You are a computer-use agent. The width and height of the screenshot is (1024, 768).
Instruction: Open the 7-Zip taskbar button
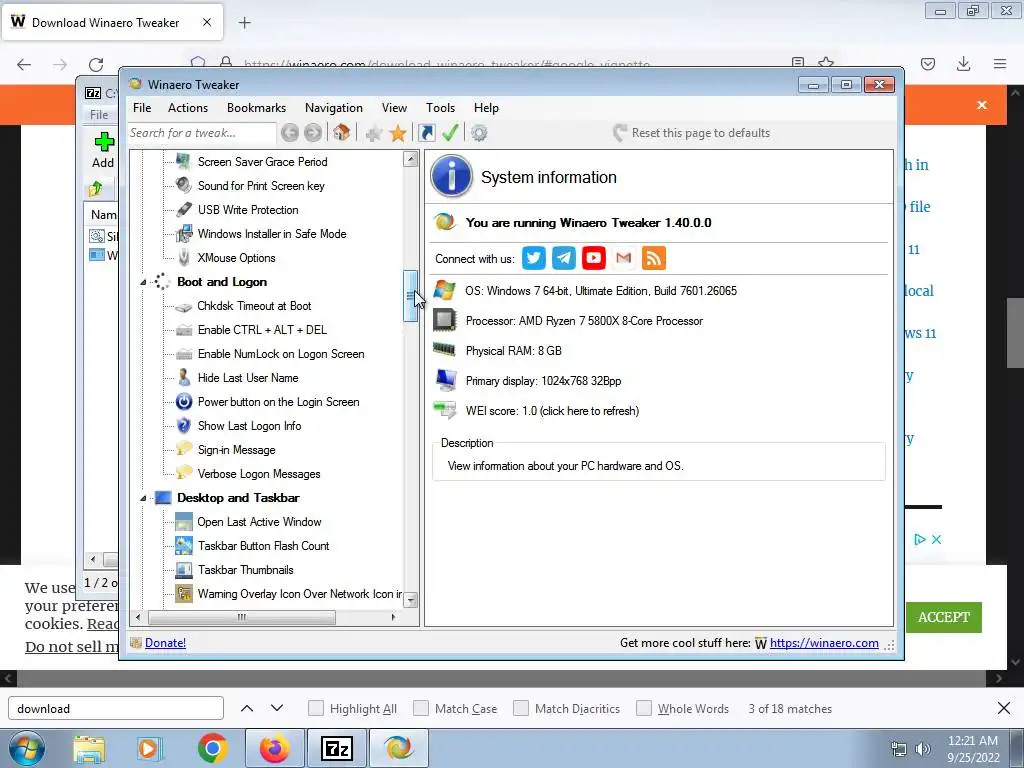pyautogui.click(x=337, y=748)
